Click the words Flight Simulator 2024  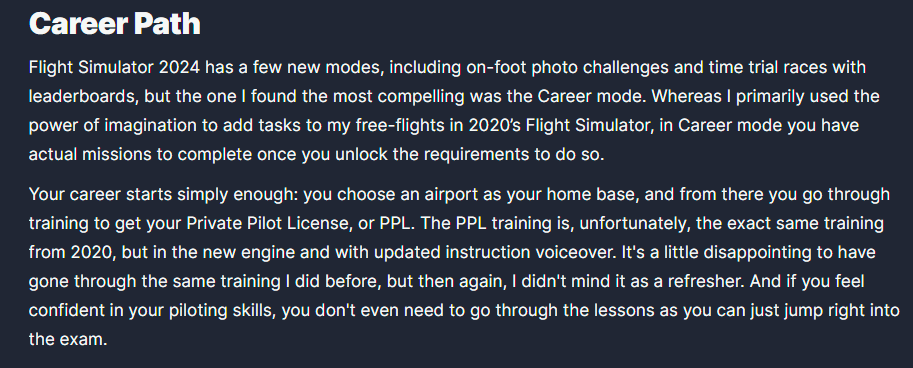click(x=115, y=68)
